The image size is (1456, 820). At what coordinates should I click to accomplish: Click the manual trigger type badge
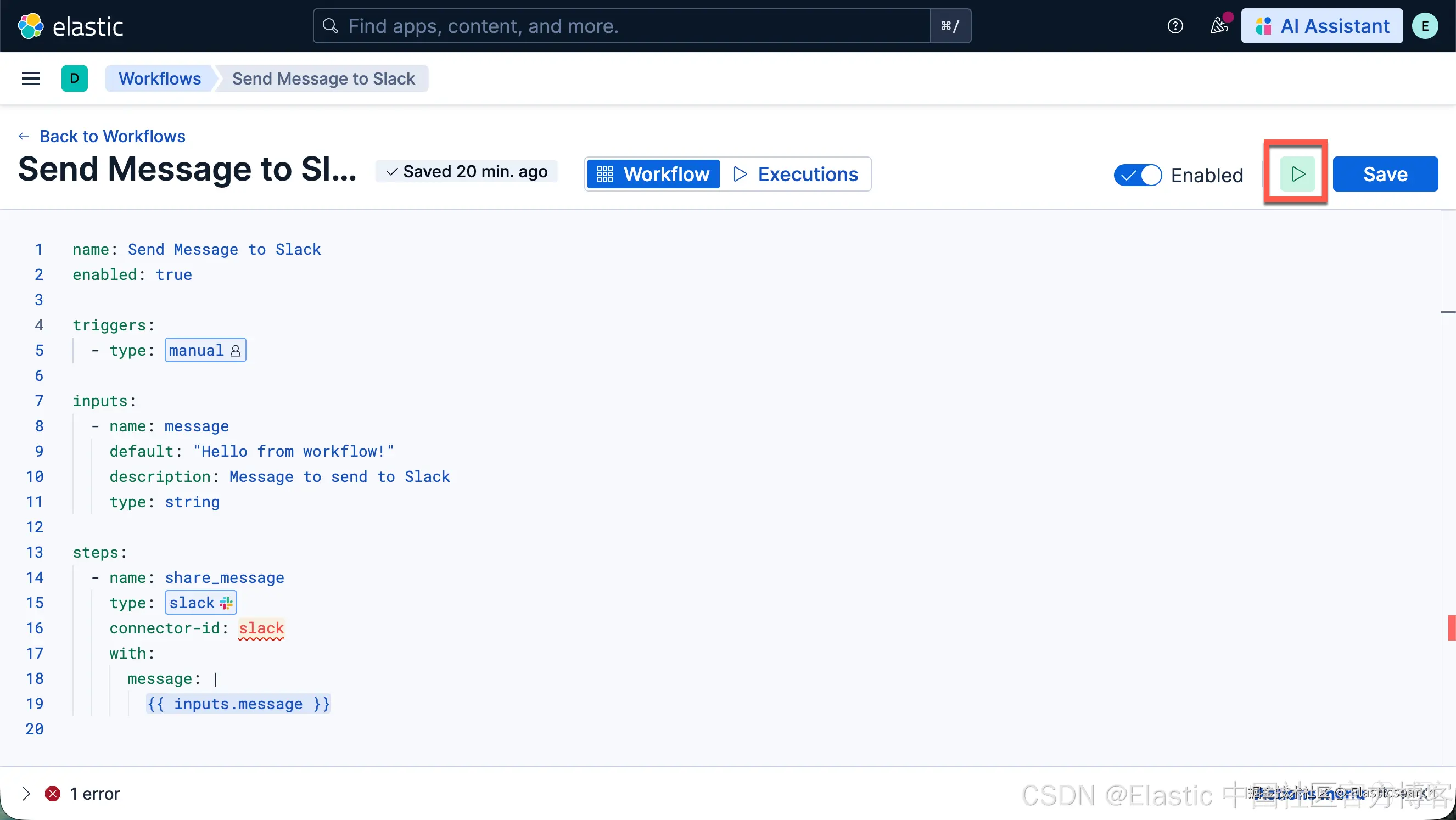pyautogui.click(x=205, y=350)
